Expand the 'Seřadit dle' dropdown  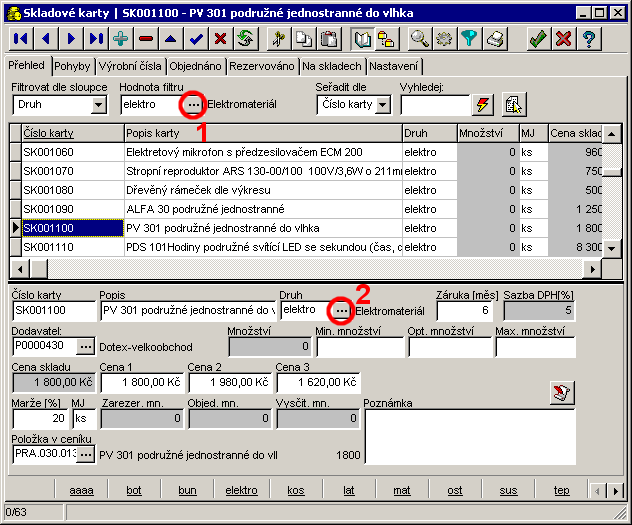(x=382, y=104)
